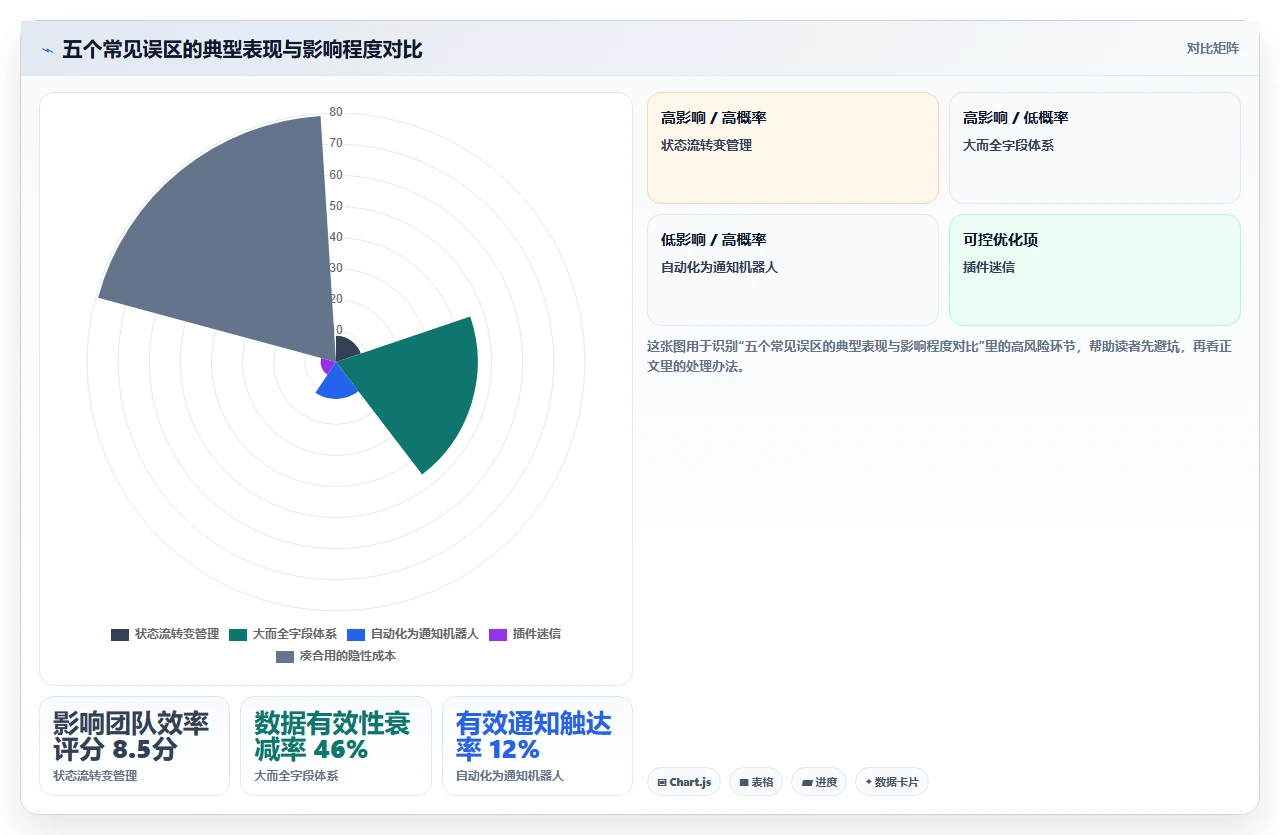This screenshot has width=1280, height=835.
Task: Toggle the 大而全字段体系 legend entry
Action: point(283,634)
